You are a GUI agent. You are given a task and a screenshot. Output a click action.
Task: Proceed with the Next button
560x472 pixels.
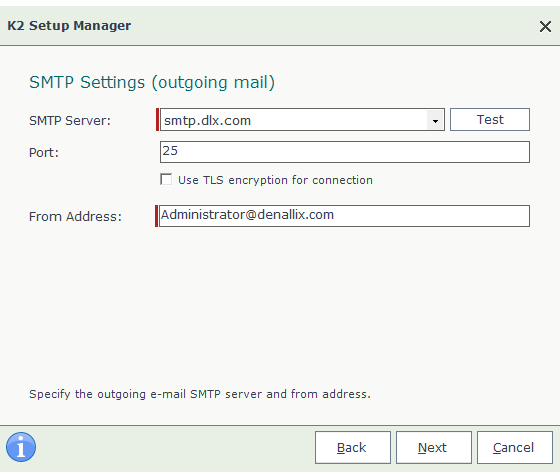434,447
